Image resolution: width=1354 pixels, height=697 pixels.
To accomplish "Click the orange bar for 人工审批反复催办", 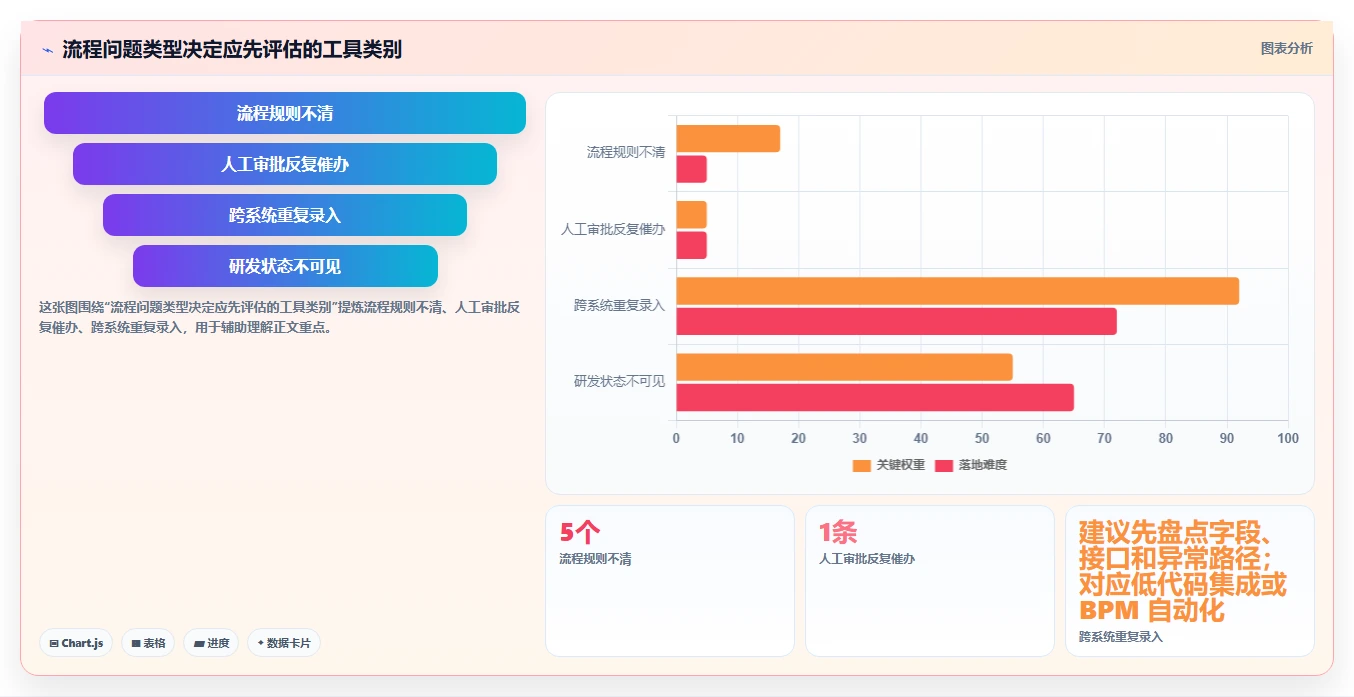I will [692, 215].
